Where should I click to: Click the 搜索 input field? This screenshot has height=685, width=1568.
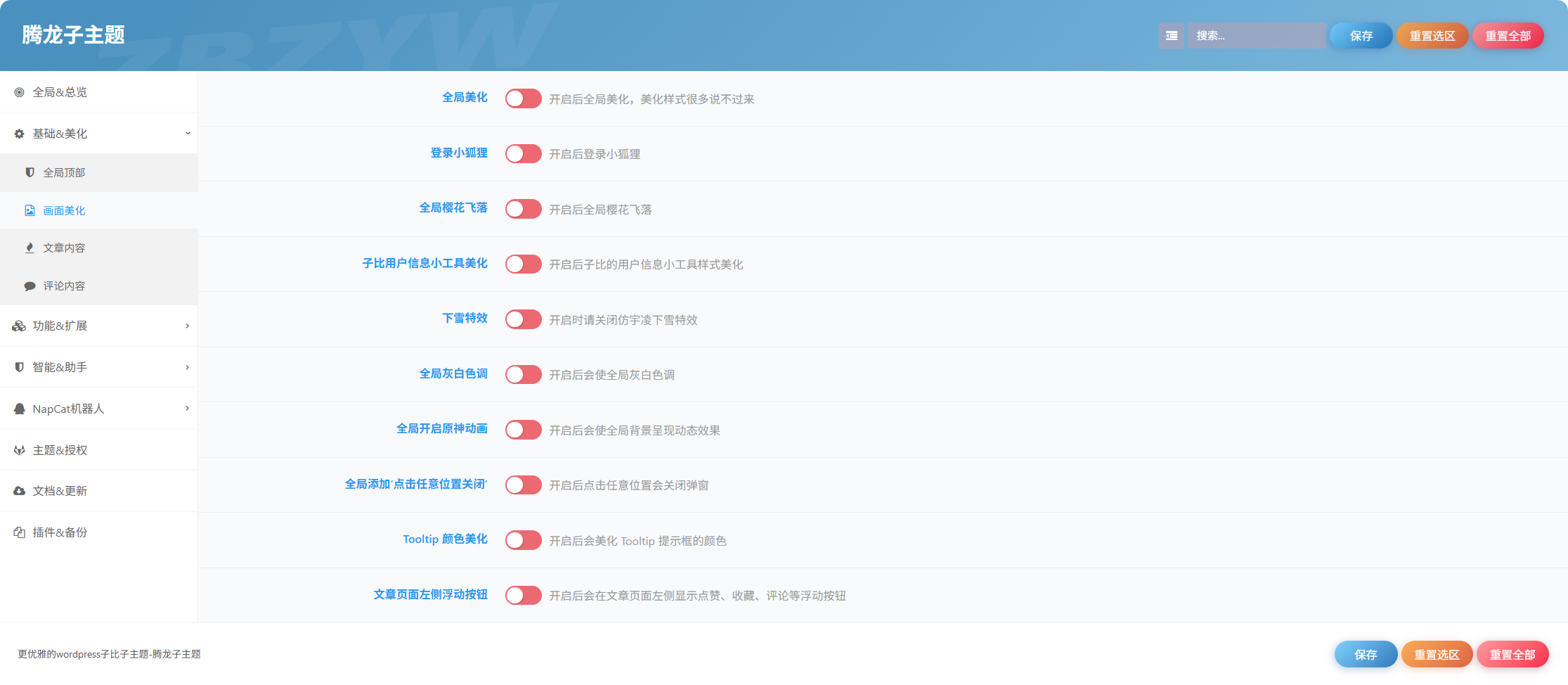(x=1256, y=36)
